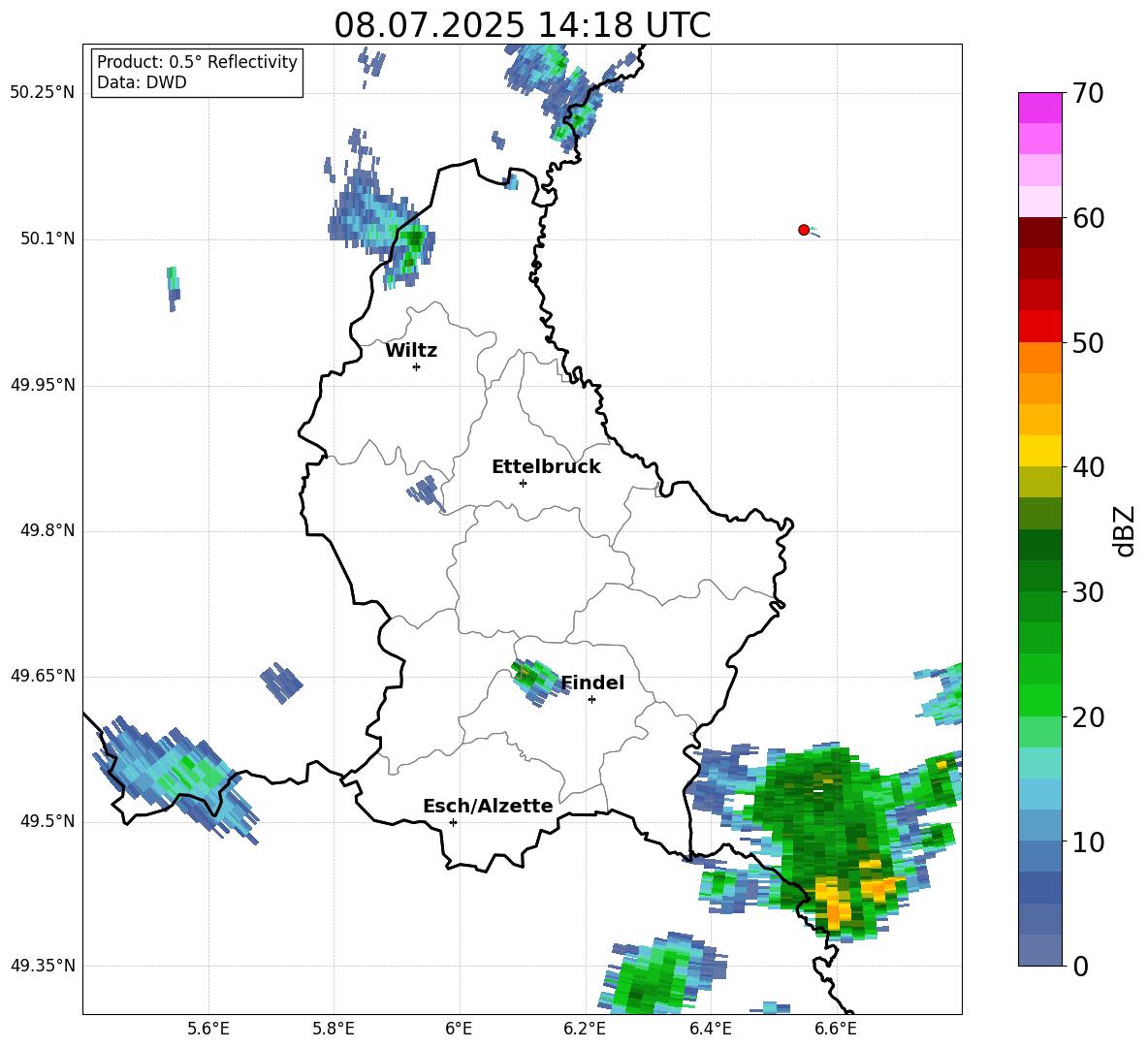Click the 49.5°N latitude label
The image size is (1148, 1048).
48,821
